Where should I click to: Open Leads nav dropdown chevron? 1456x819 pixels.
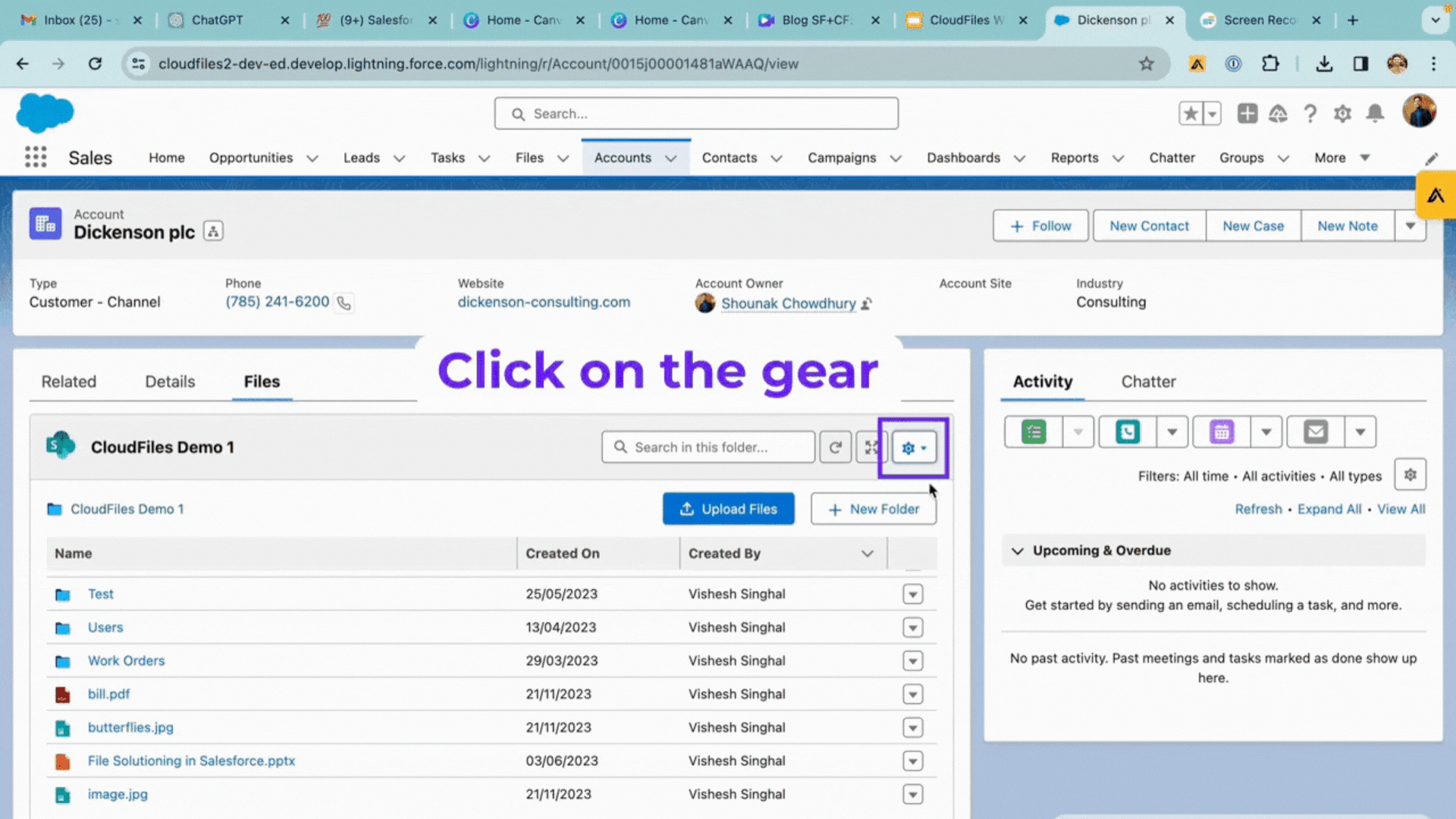pos(399,158)
